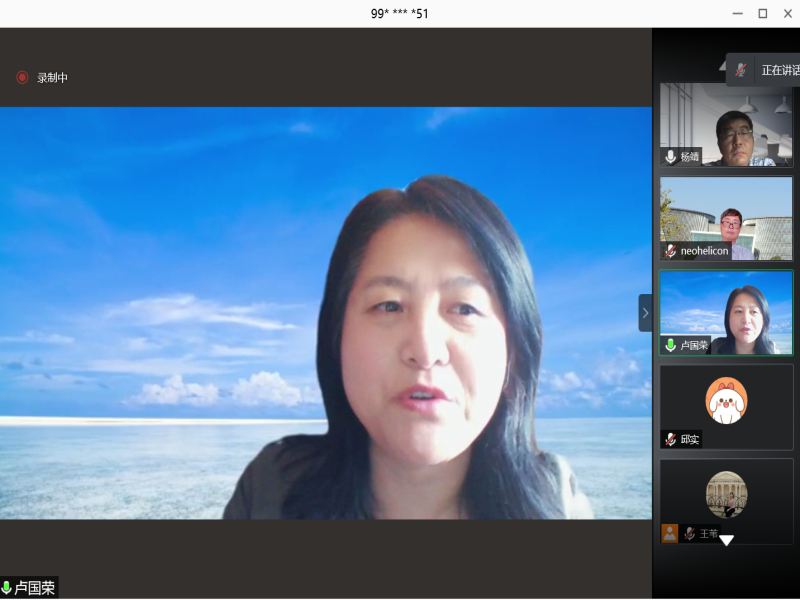Click the green microphone icon below the main video
This screenshot has height=600, width=800.
(7, 588)
